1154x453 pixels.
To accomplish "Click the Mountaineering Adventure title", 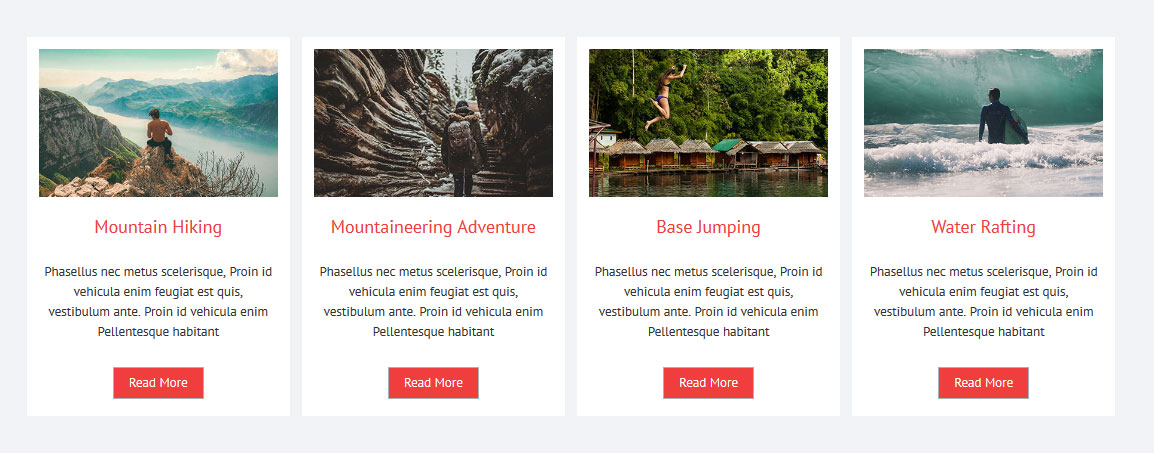I will pos(433,227).
